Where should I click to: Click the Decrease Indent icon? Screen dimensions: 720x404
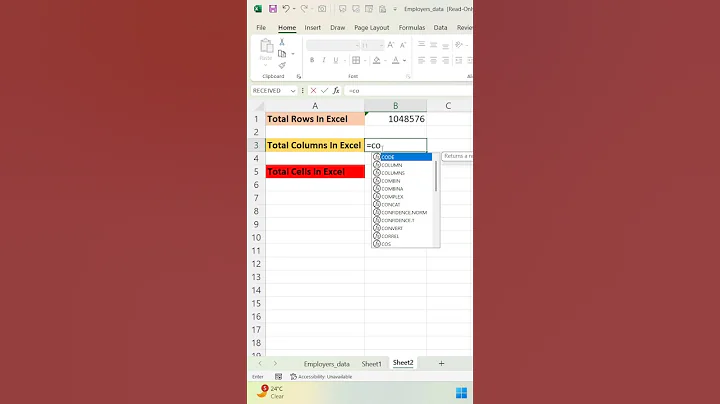pos(458,60)
